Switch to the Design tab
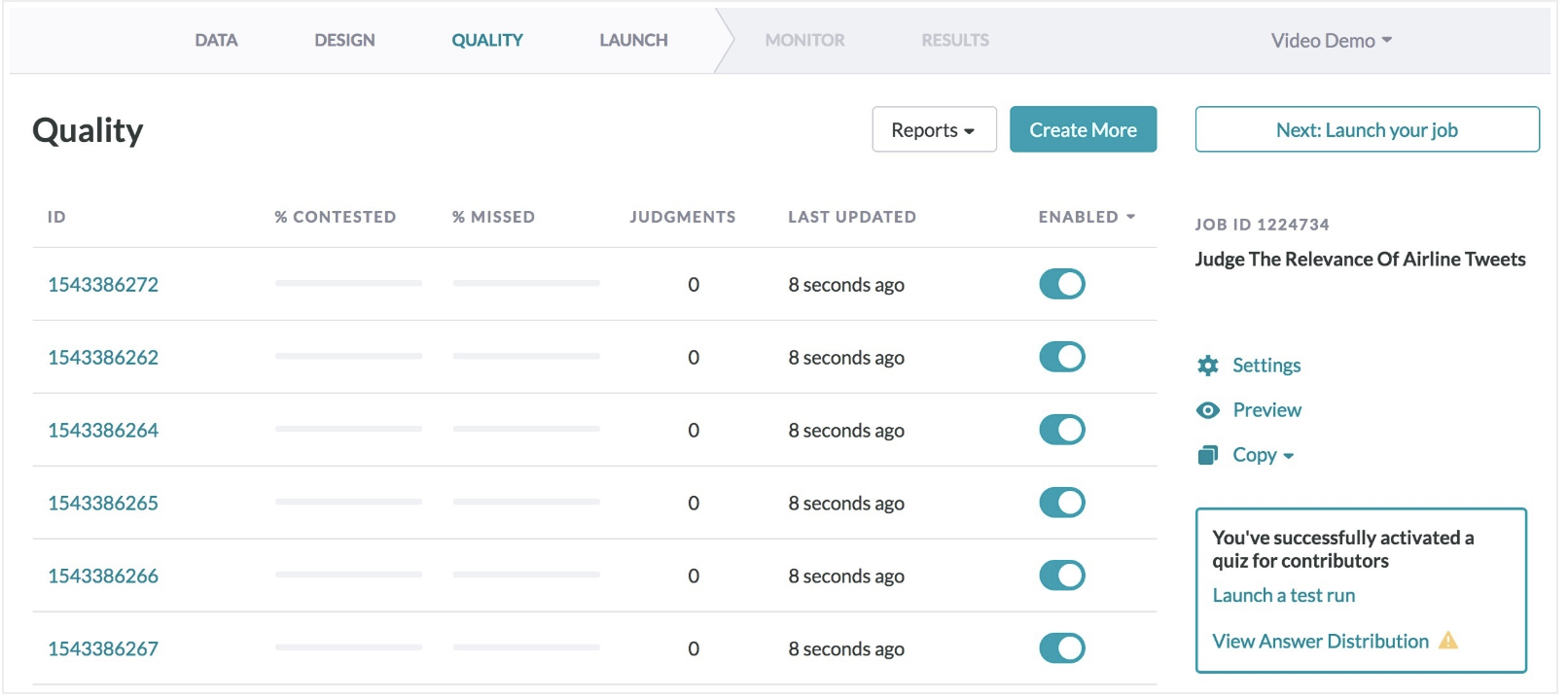 pos(344,40)
